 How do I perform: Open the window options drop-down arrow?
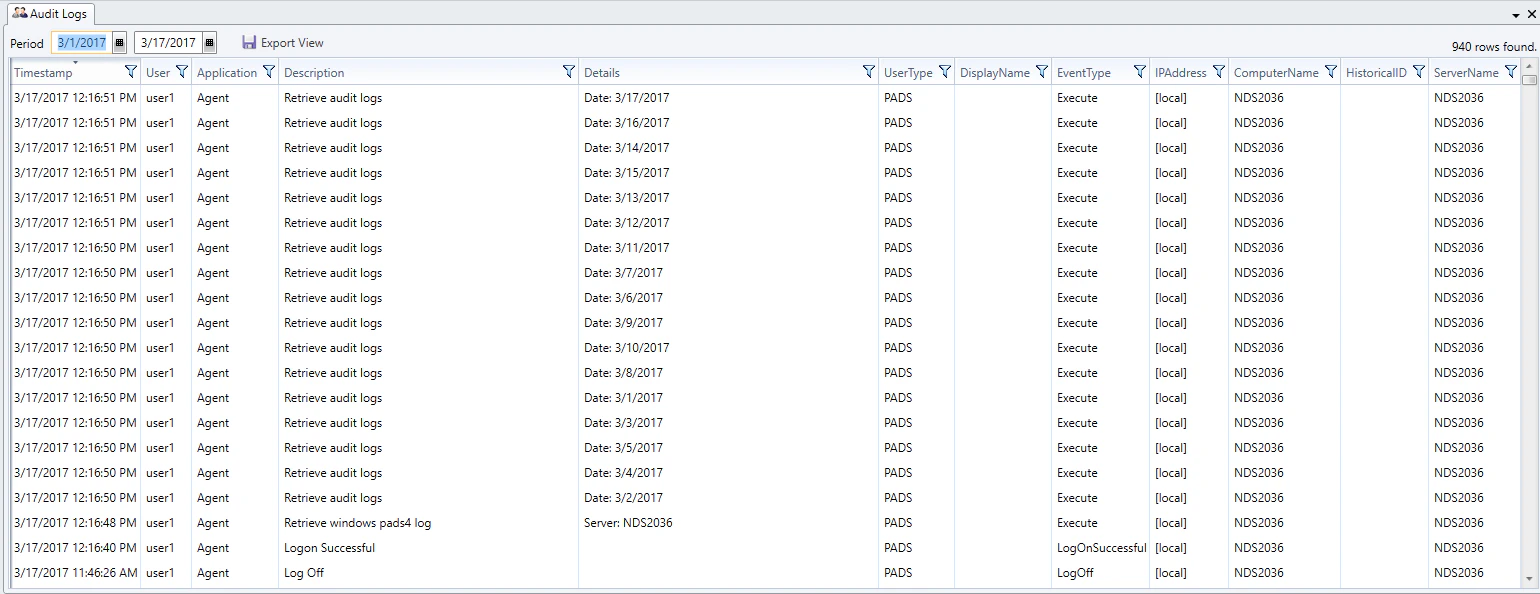(x=1517, y=14)
